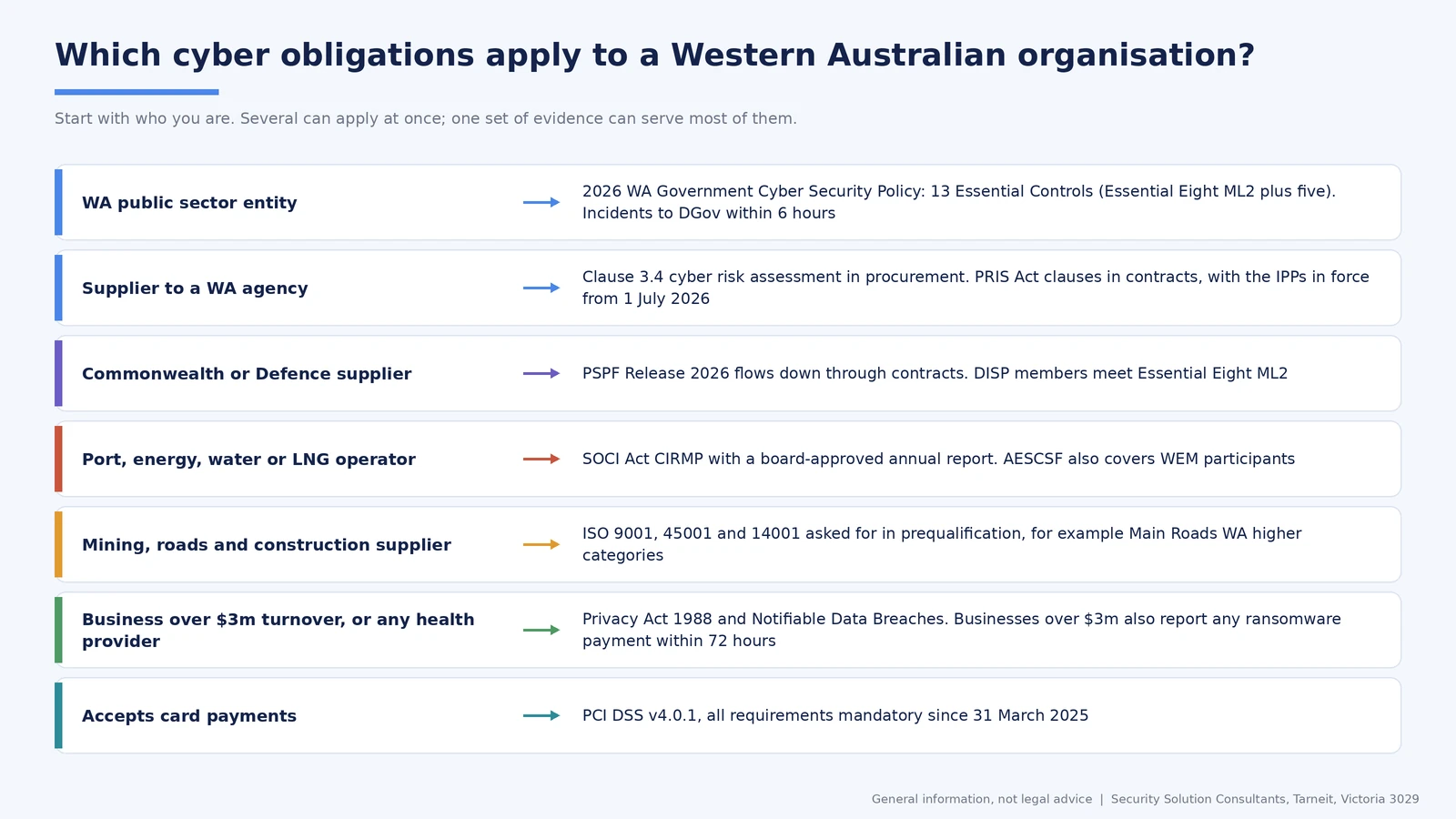Viewport: 1456px width, 819px height.
Task: Select the "Accepts card payments" label
Action: [189, 716]
